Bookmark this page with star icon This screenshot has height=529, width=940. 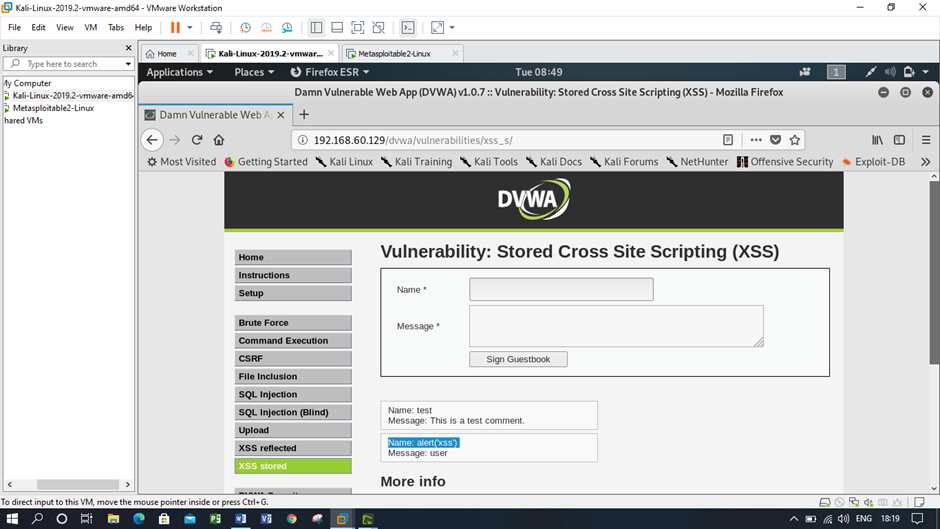(795, 140)
